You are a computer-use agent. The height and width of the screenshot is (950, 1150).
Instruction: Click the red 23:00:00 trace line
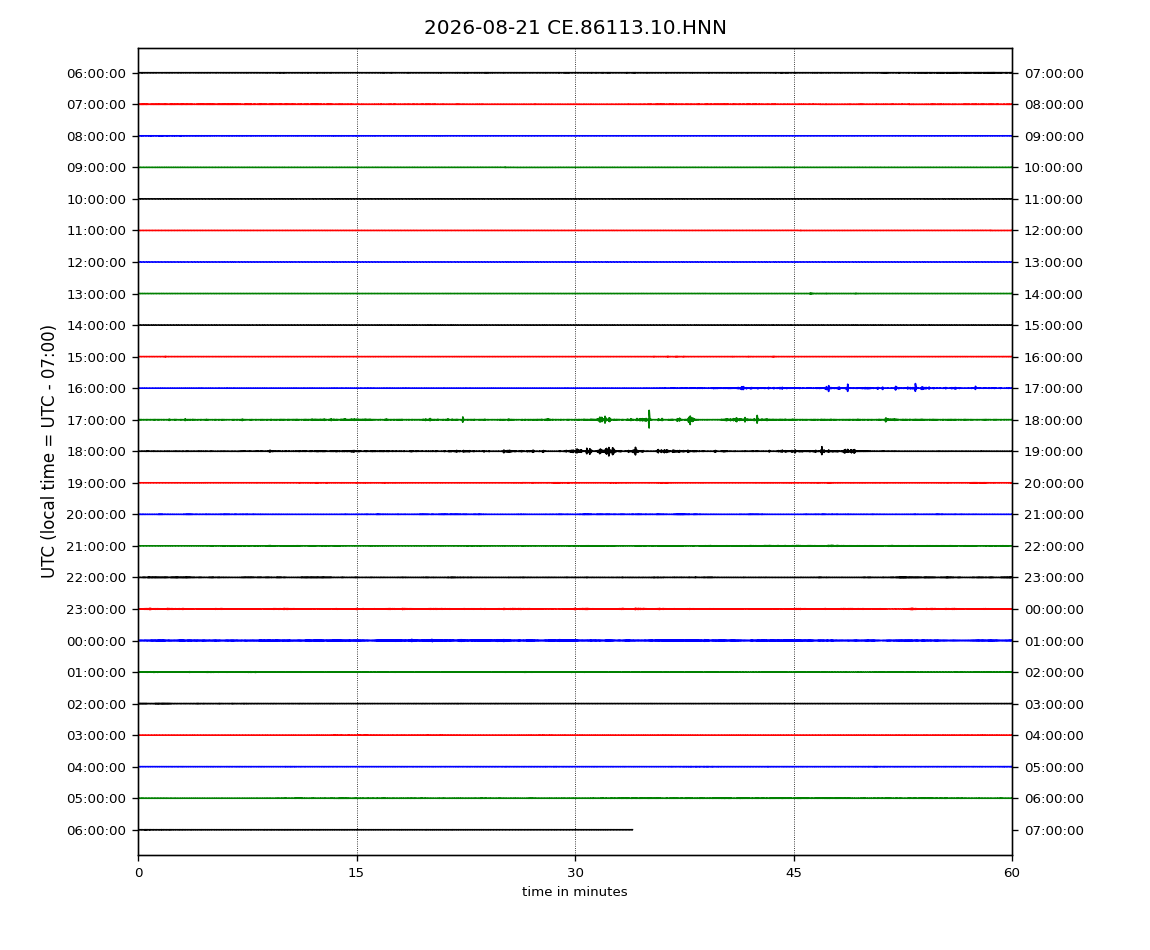[x=575, y=609]
